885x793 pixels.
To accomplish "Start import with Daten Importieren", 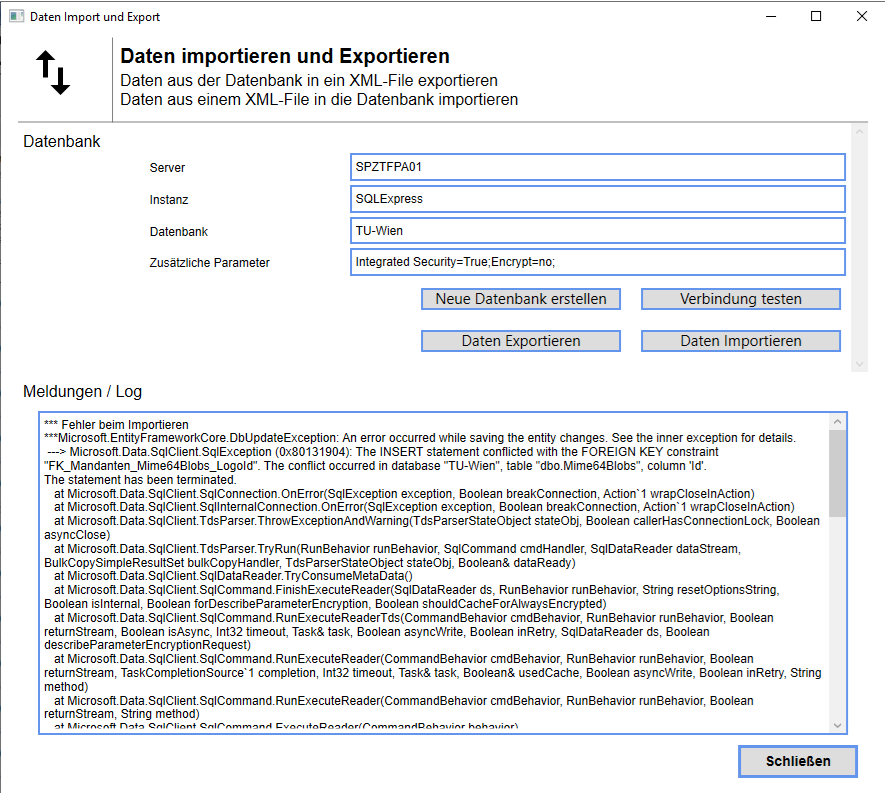I will click(x=740, y=341).
